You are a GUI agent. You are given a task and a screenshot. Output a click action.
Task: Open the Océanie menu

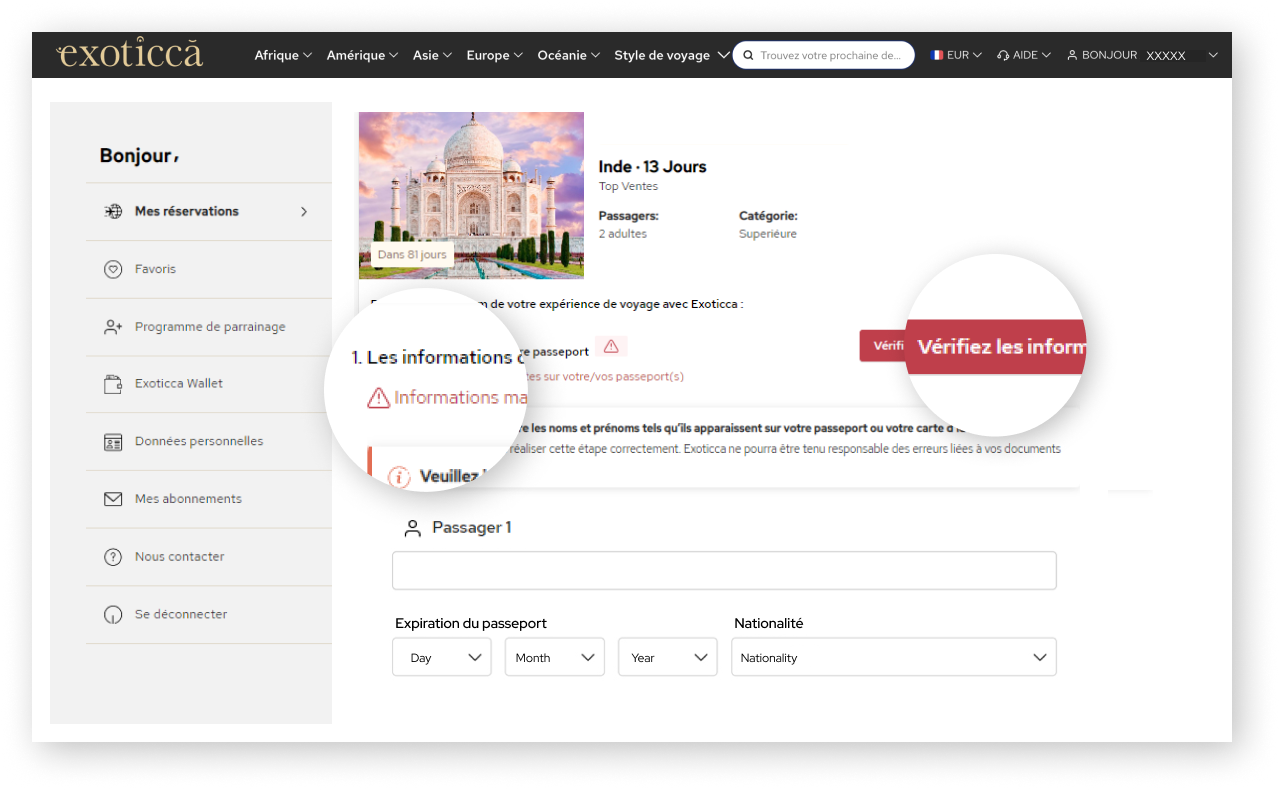click(568, 55)
